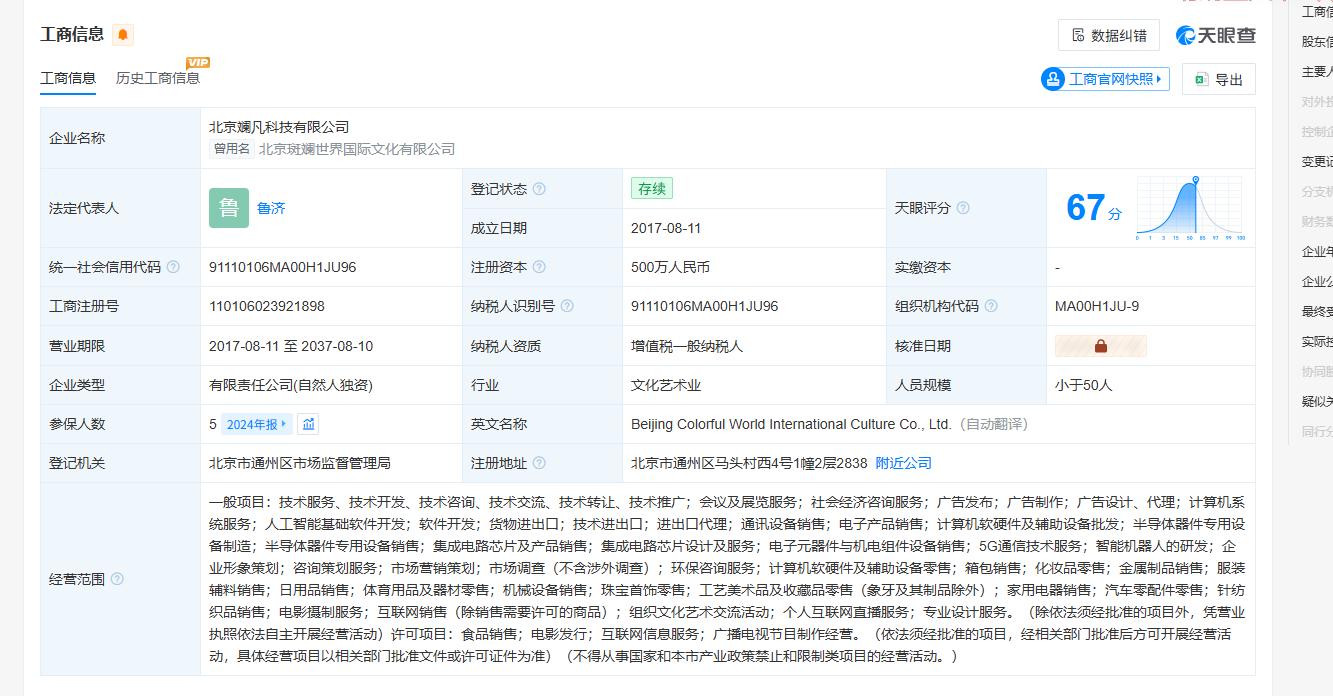Click the 数据纠错 button
Image resolution: width=1333 pixels, height=696 pixels.
1108,35
